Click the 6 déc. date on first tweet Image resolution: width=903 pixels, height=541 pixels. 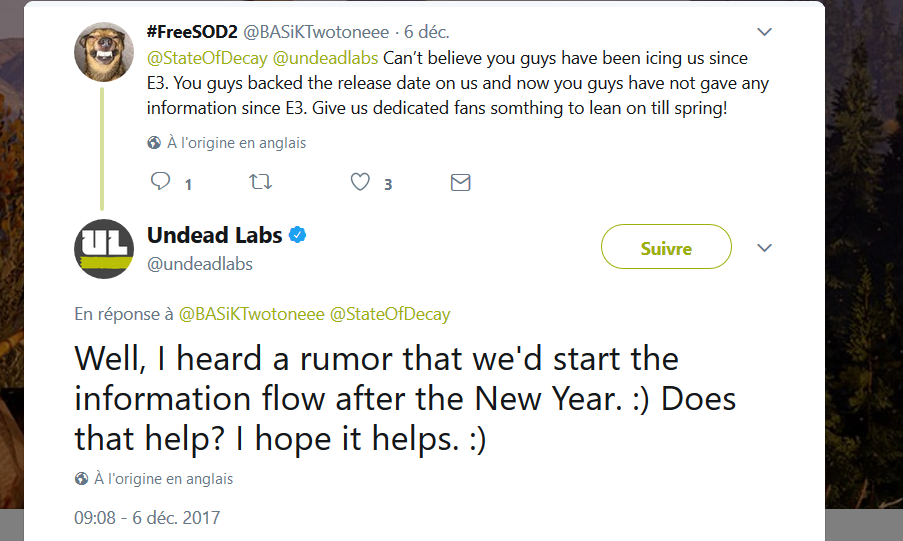point(427,32)
